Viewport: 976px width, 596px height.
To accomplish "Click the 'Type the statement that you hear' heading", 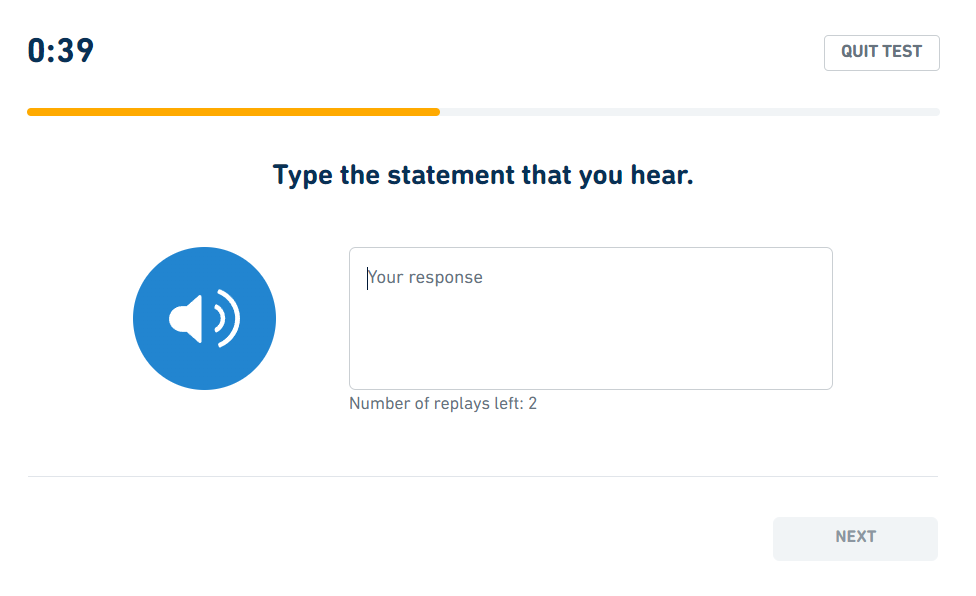I will click(x=483, y=175).
